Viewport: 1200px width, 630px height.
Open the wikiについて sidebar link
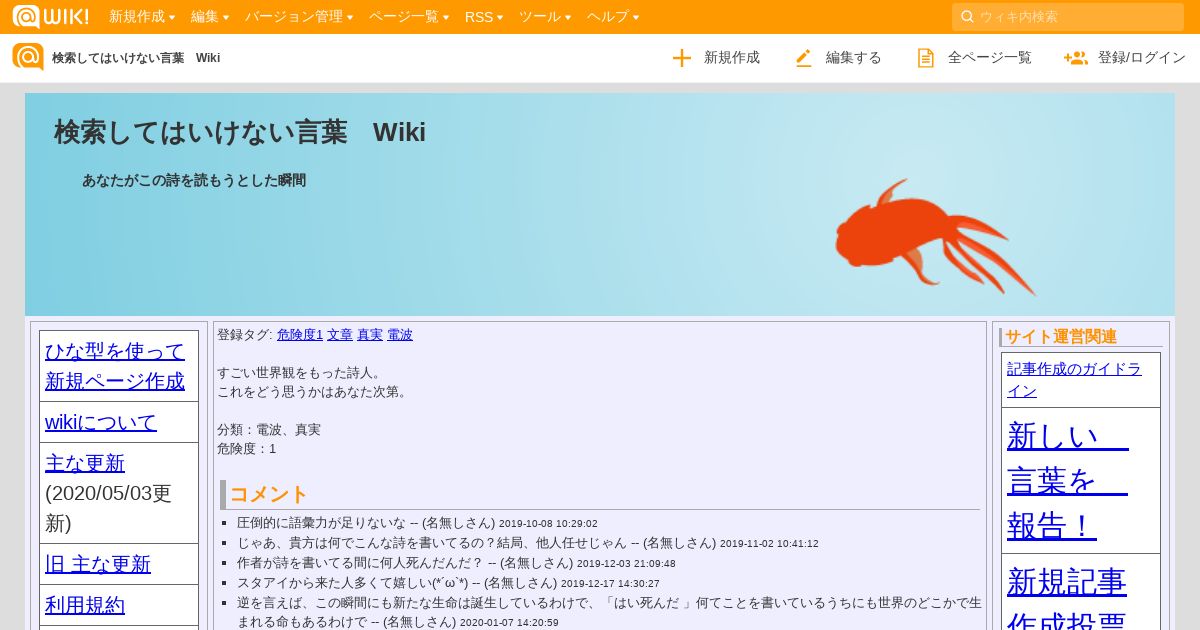101,422
